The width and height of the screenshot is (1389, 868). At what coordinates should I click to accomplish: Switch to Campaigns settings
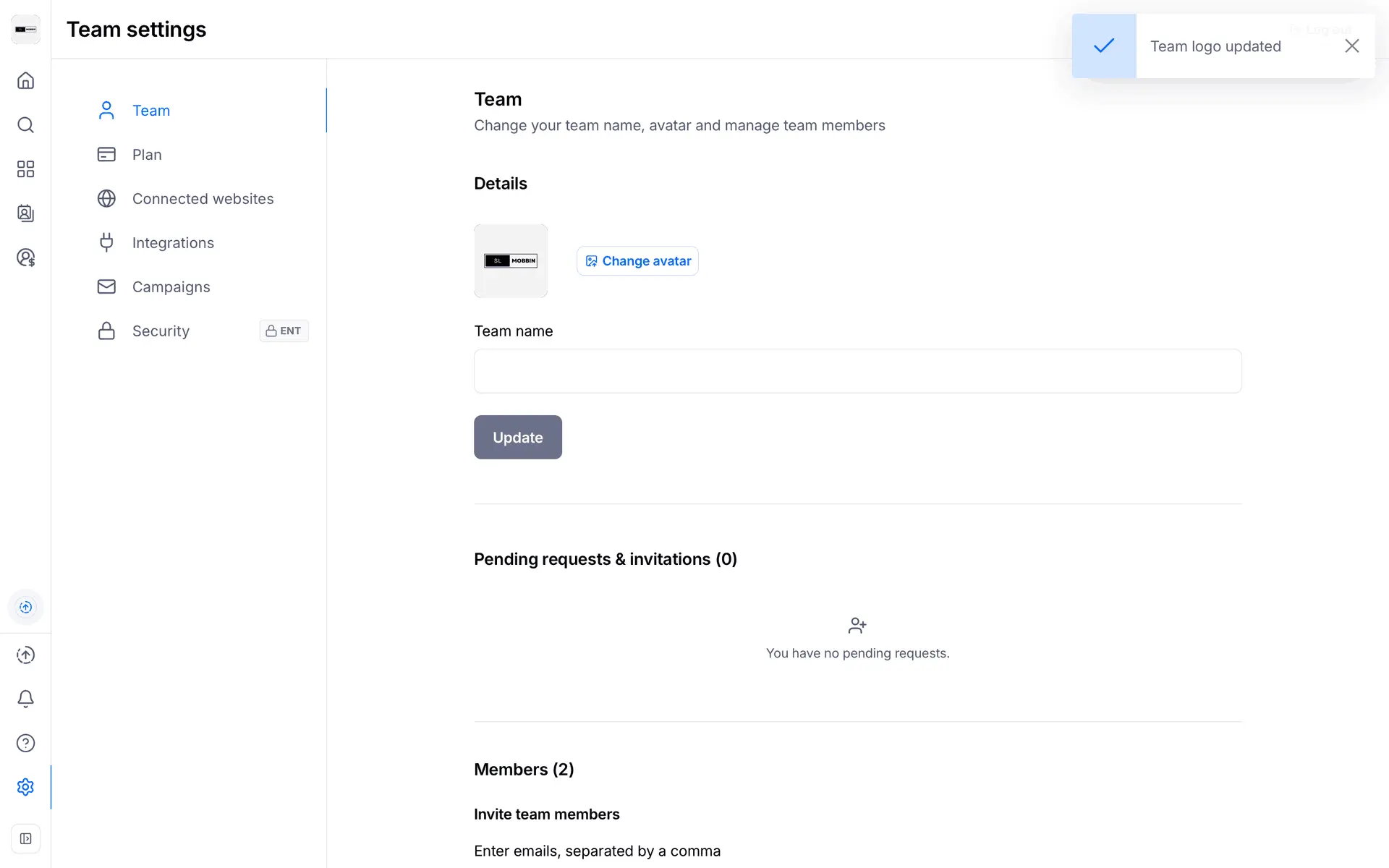[171, 287]
